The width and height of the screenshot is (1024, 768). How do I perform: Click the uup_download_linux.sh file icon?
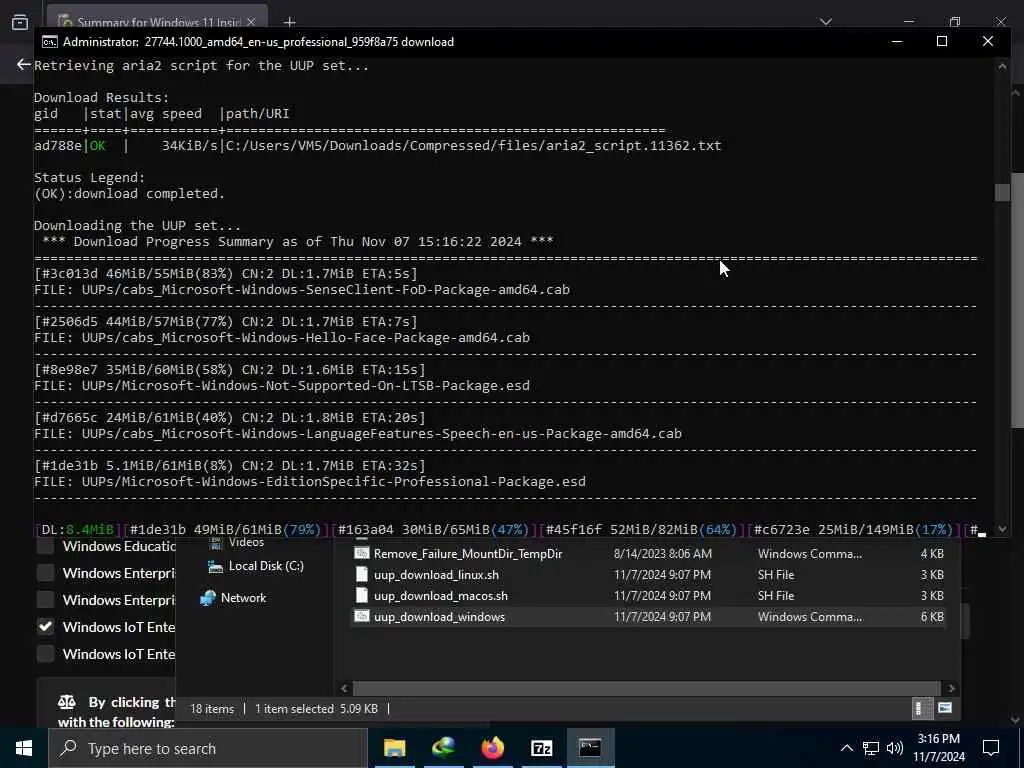(361, 575)
